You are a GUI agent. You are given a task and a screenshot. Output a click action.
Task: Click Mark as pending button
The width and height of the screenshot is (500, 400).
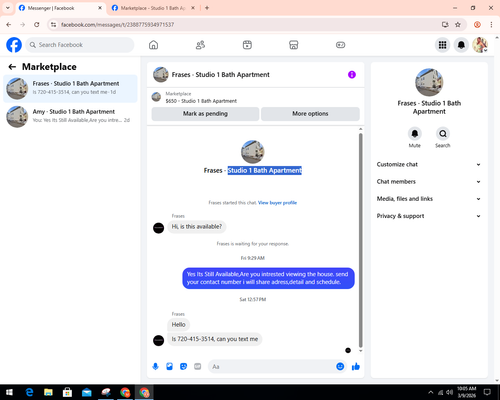205,114
